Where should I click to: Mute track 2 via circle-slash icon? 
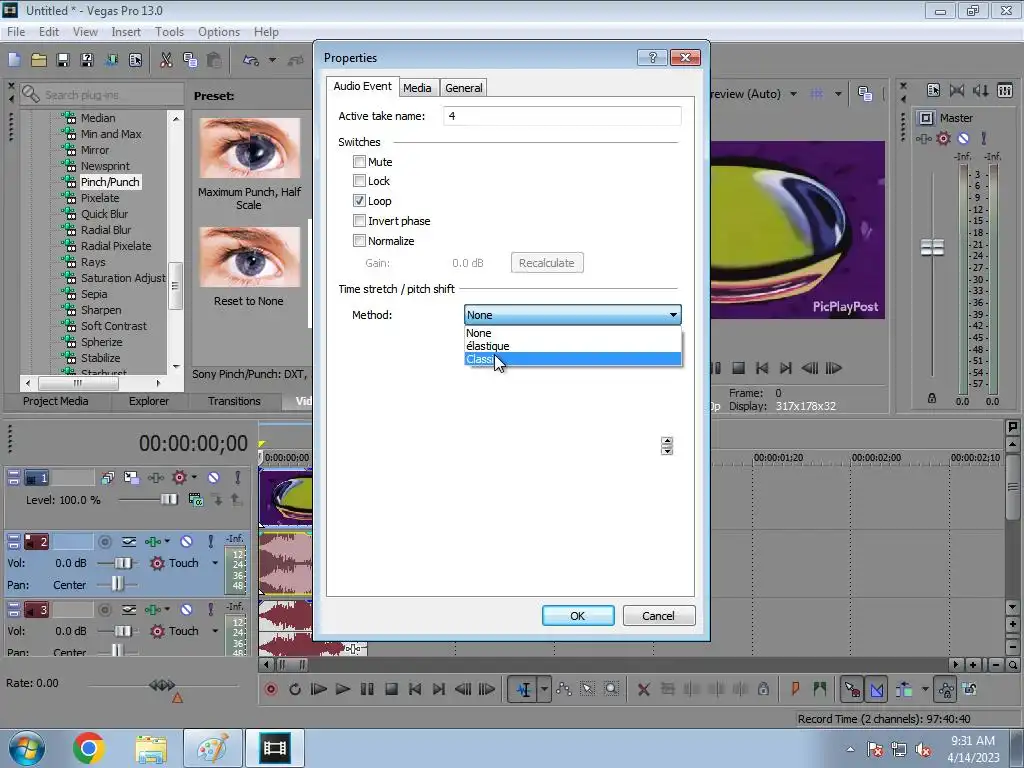[x=186, y=541]
